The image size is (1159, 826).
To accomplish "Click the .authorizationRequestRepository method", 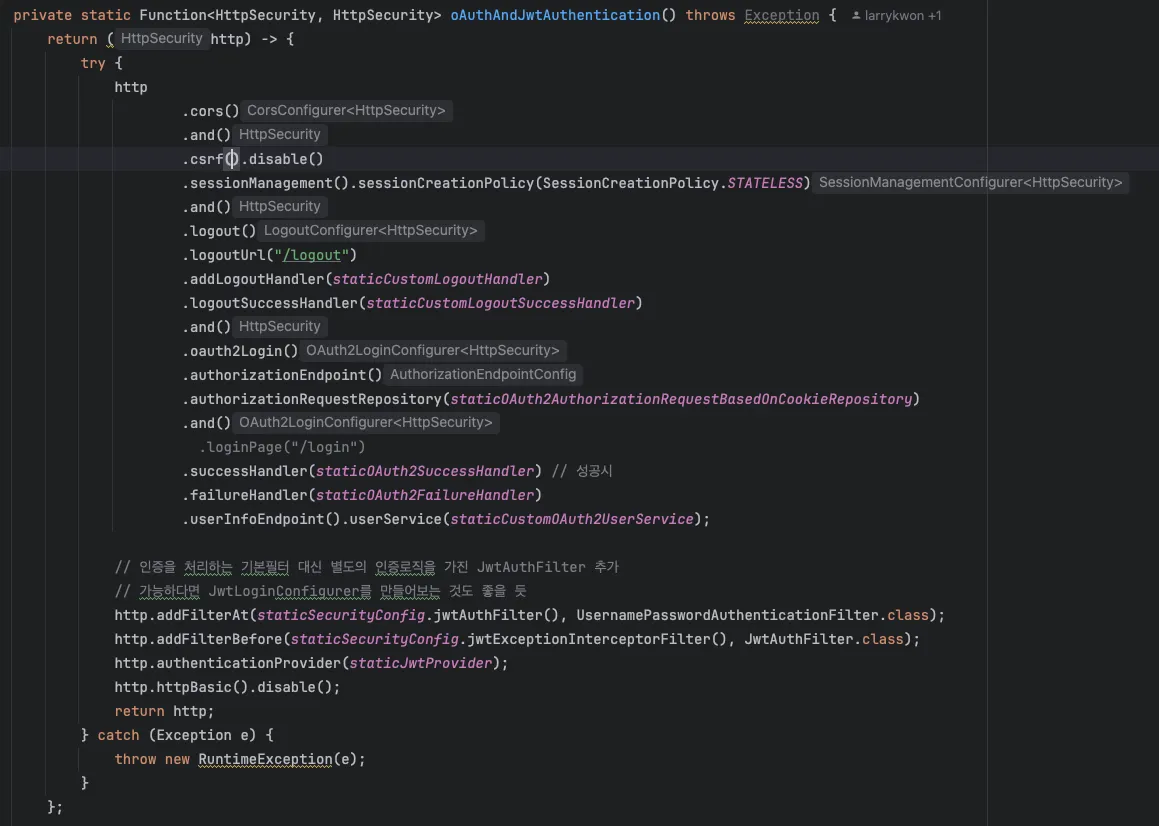I will point(311,399).
